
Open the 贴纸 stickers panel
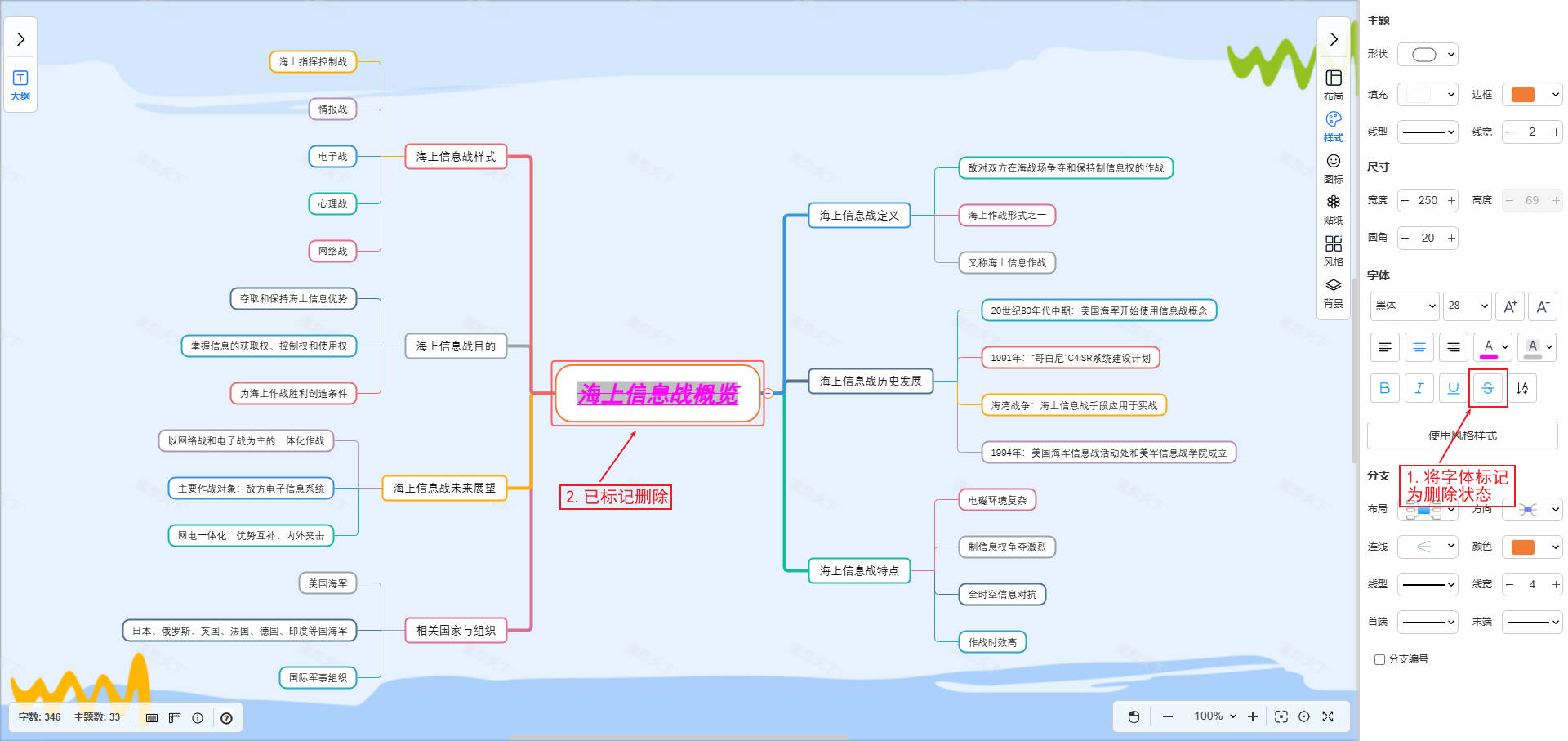click(x=1333, y=208)
